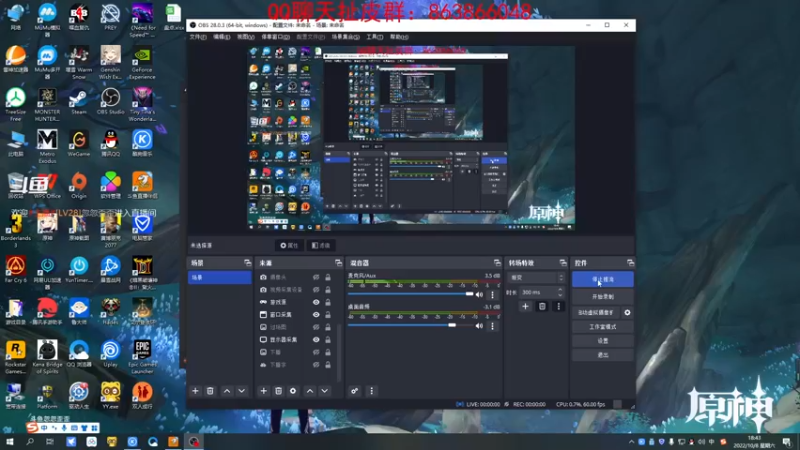Image resolution: width=800 pixels, height=450 pixels.
Task: Open the 工具(T) menu
Action: (x=374, y=37)
